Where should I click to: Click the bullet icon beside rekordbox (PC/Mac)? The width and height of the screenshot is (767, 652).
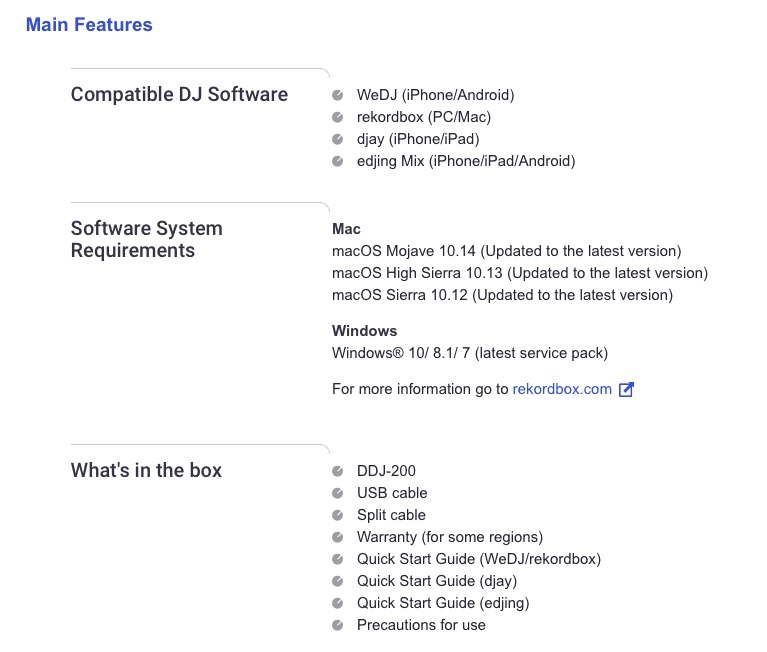(x=338, y=118)
